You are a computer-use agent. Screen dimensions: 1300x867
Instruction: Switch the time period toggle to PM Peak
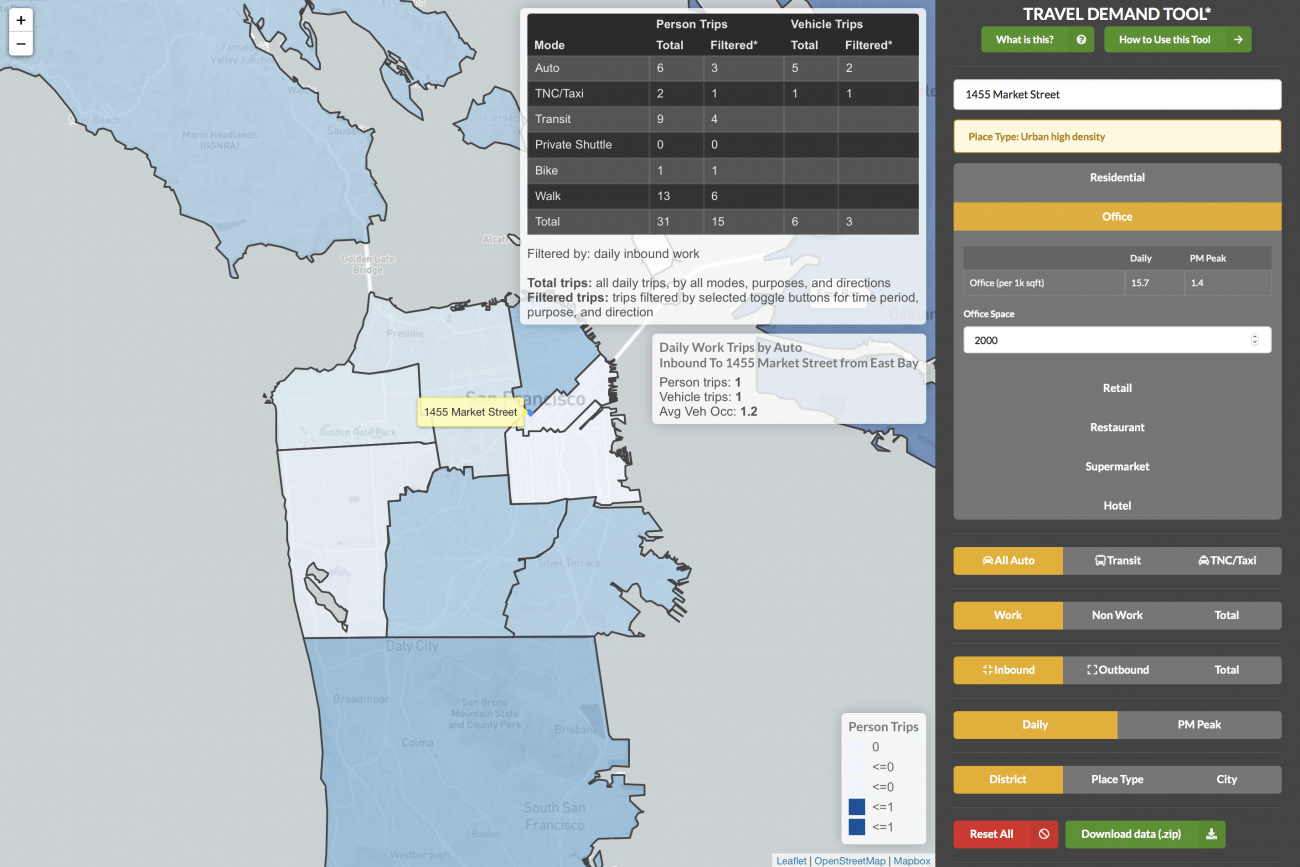tap(1199, 724)
